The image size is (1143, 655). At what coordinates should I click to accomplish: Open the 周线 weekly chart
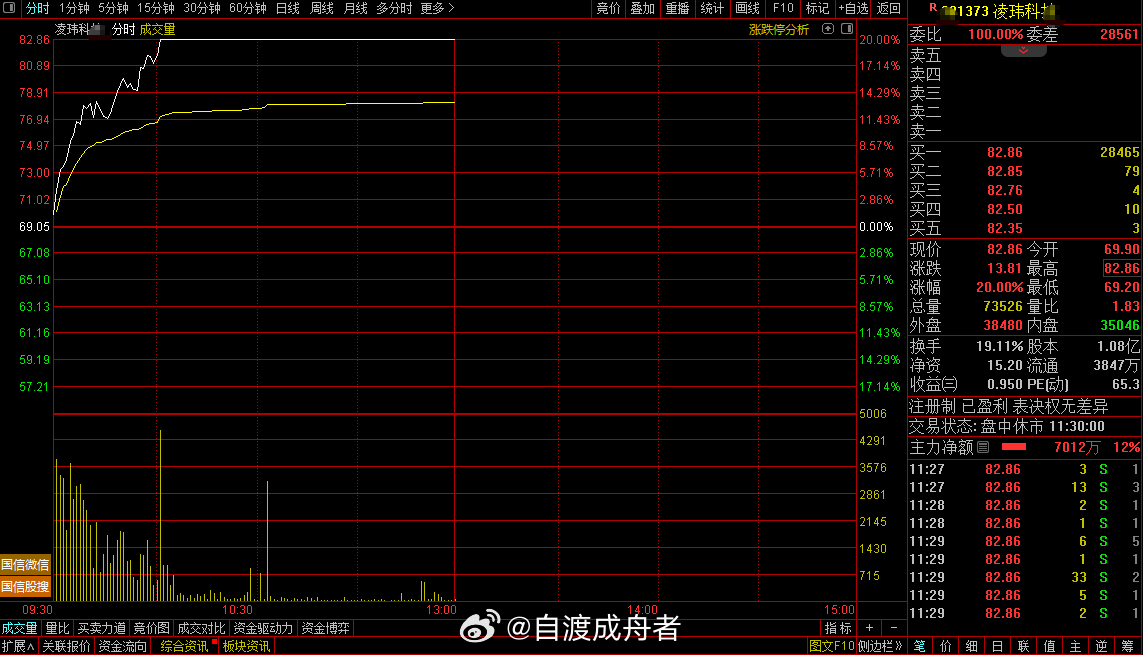(x=321, y=8)
